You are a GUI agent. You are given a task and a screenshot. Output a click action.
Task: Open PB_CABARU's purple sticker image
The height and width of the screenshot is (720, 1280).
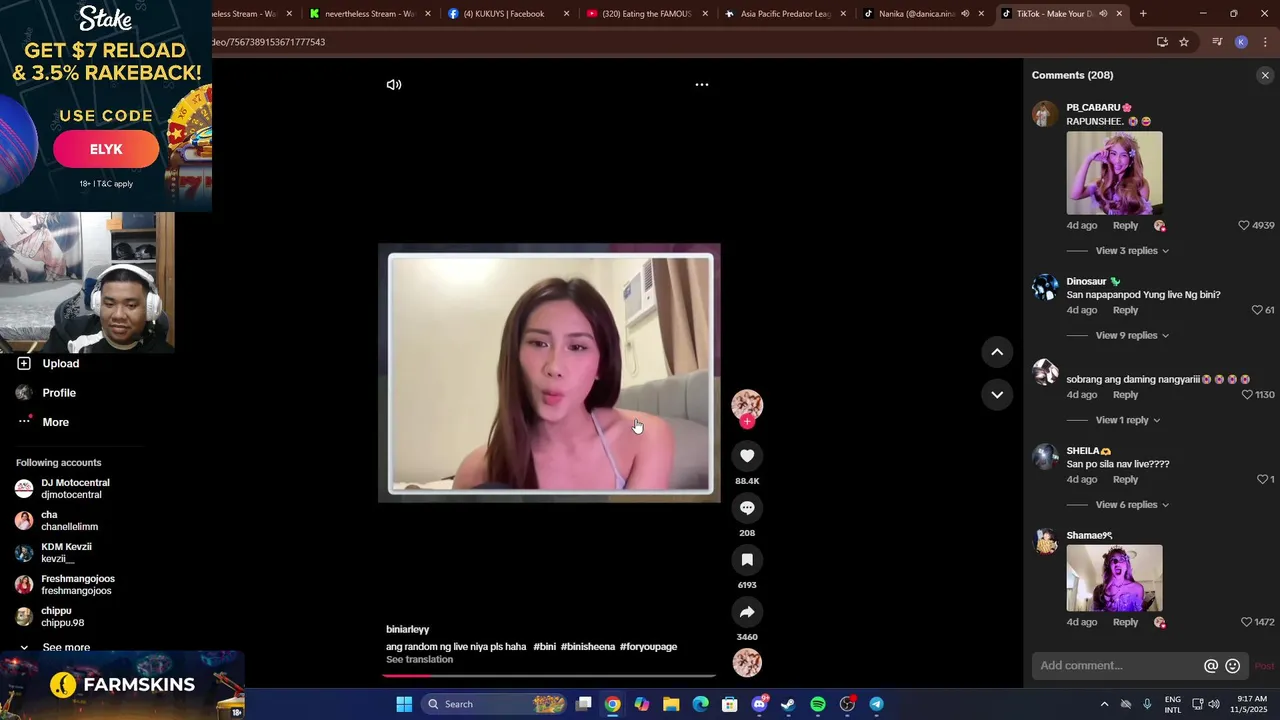1114,173
